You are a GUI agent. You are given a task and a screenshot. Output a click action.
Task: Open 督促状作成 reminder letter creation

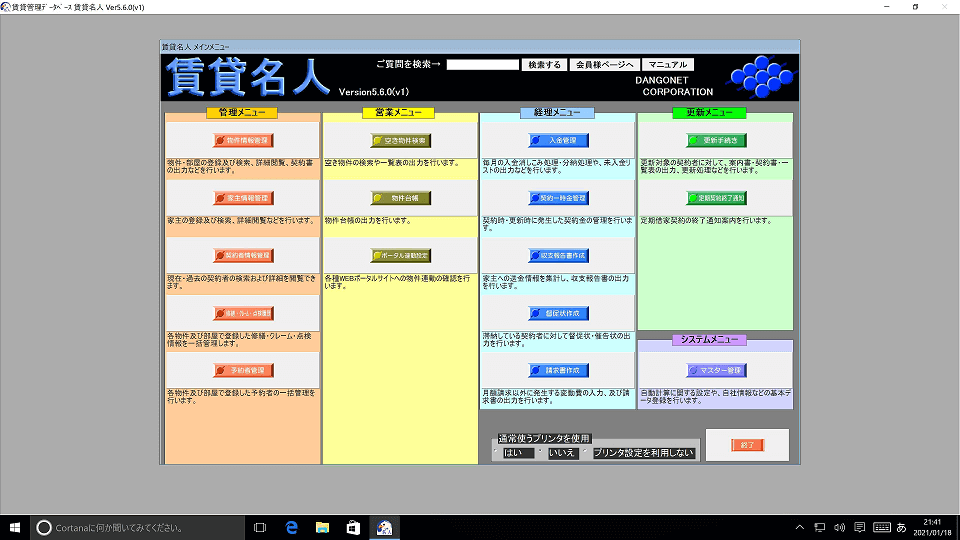[558, 313]
